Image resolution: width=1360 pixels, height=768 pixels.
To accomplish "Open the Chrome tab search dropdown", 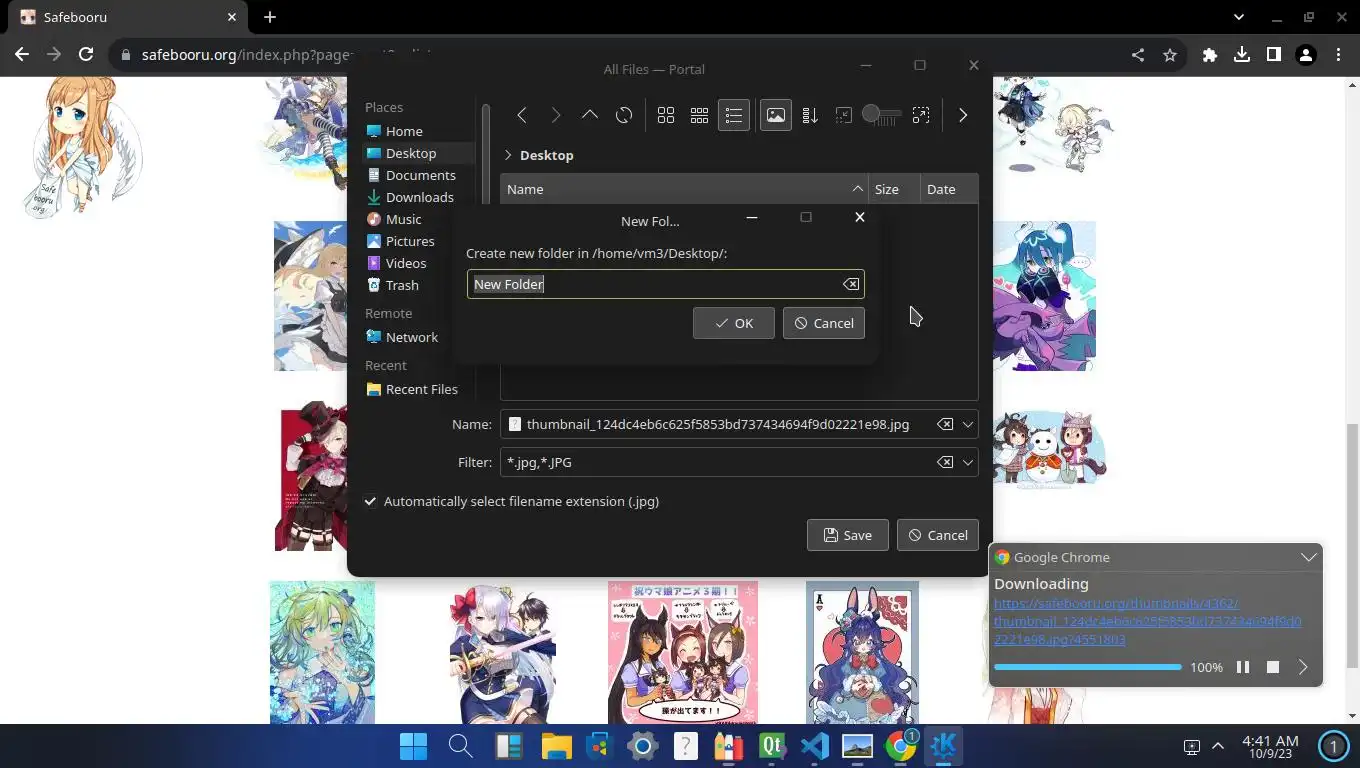I will [x=1239, y=17].
